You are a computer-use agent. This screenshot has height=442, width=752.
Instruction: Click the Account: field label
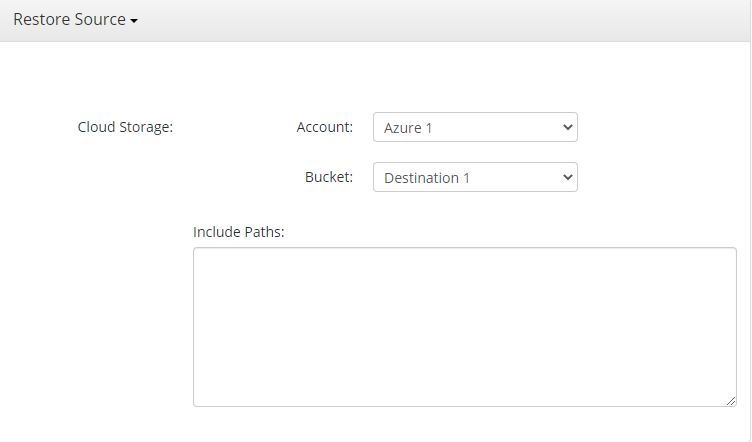click(x=325, y=127)
